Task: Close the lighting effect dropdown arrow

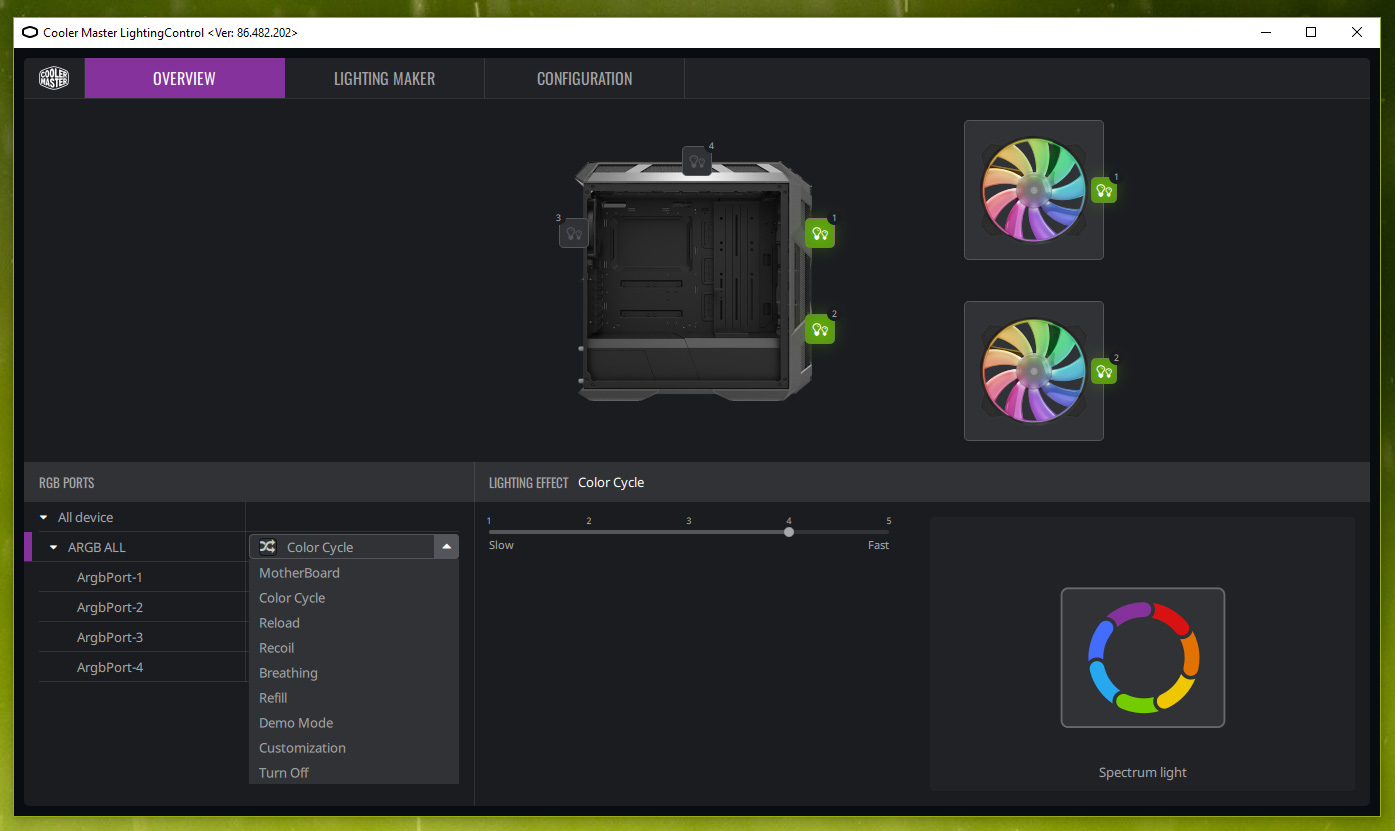Action: tap(446, 546)
